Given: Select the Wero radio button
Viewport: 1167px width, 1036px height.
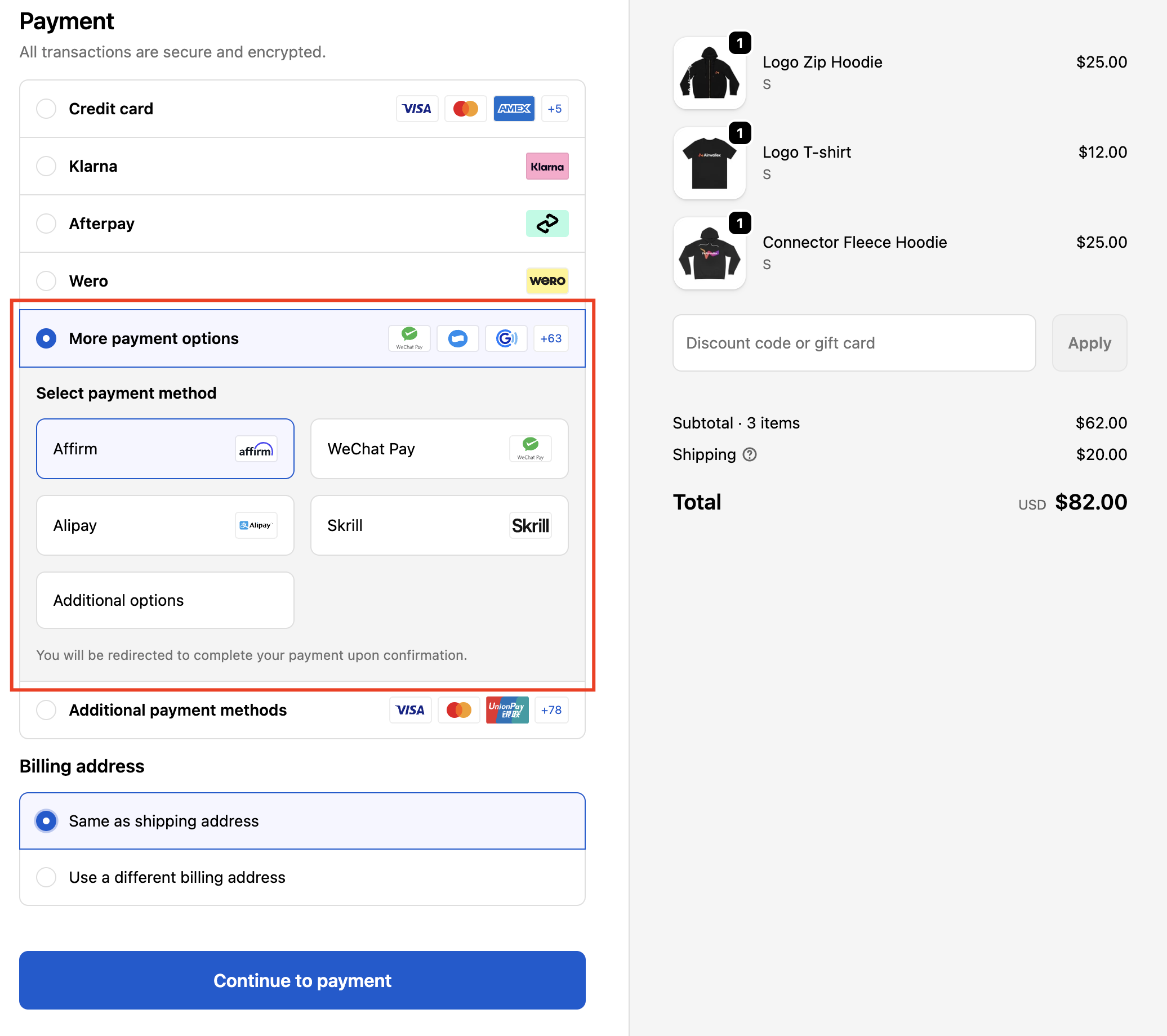Looking at the screenshot, I should 46,281.
